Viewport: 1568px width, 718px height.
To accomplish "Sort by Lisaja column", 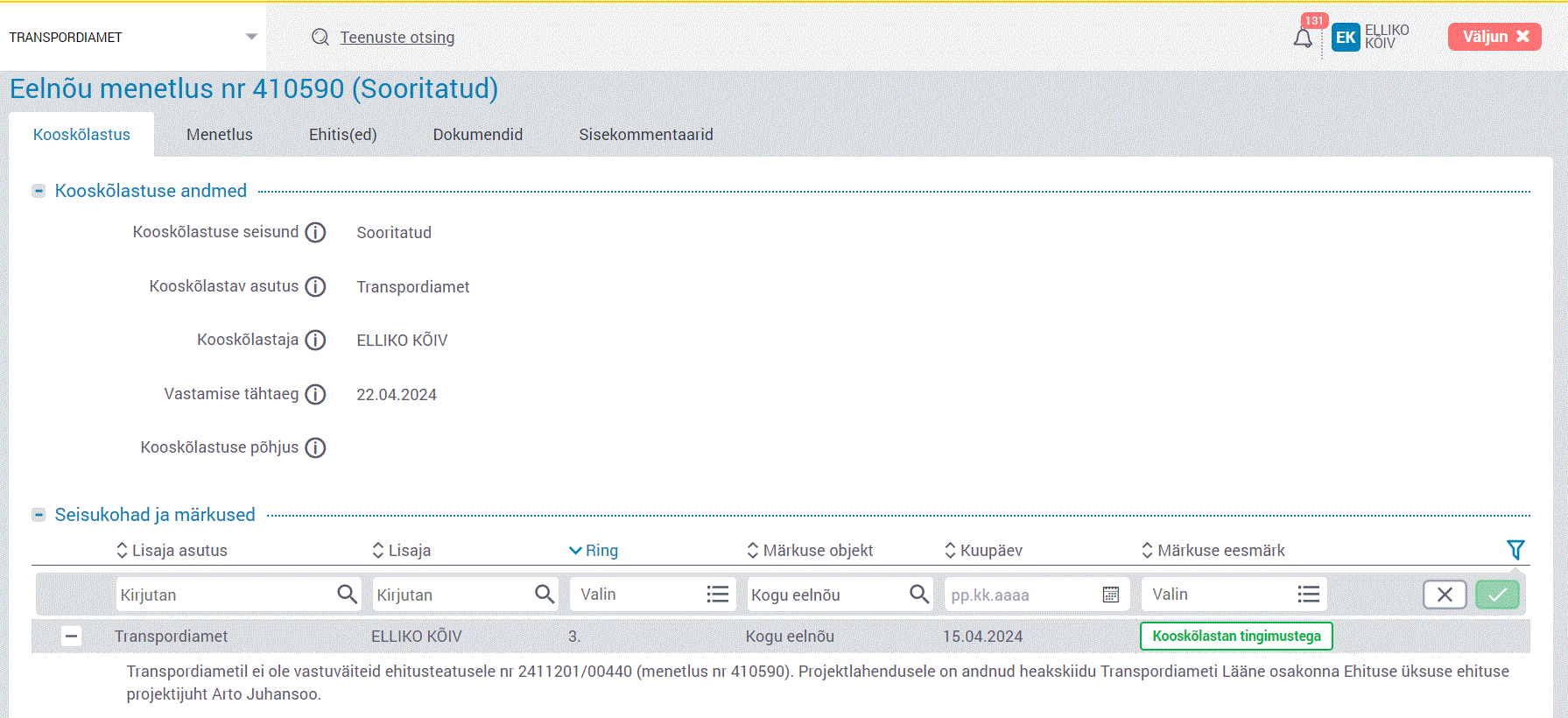I will pos(402,550).
